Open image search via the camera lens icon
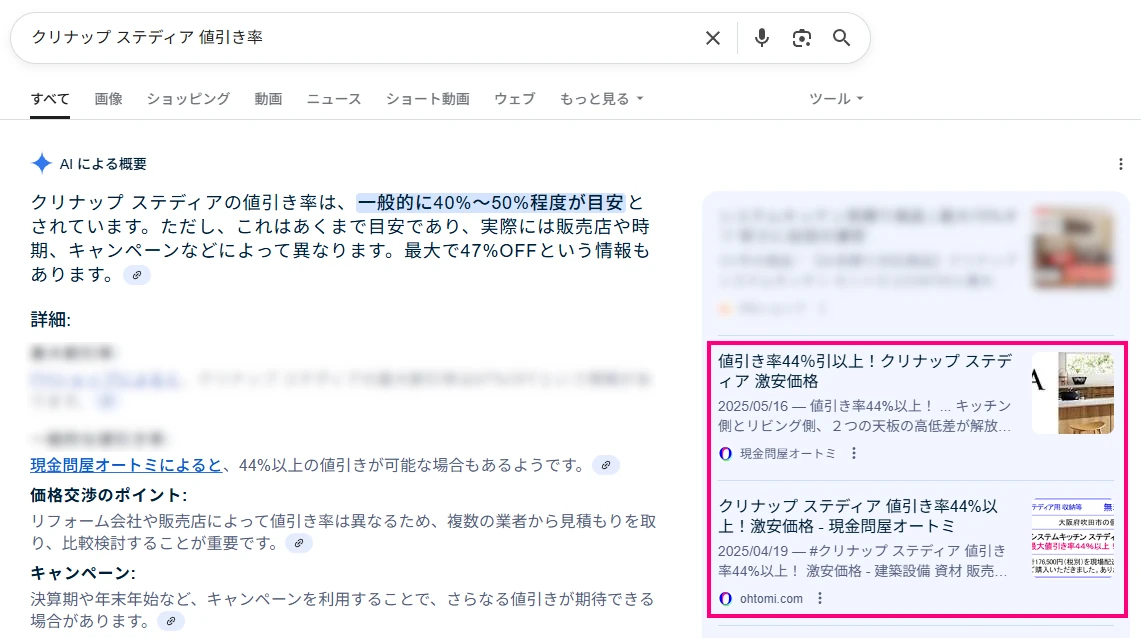 tap(801, 38)
